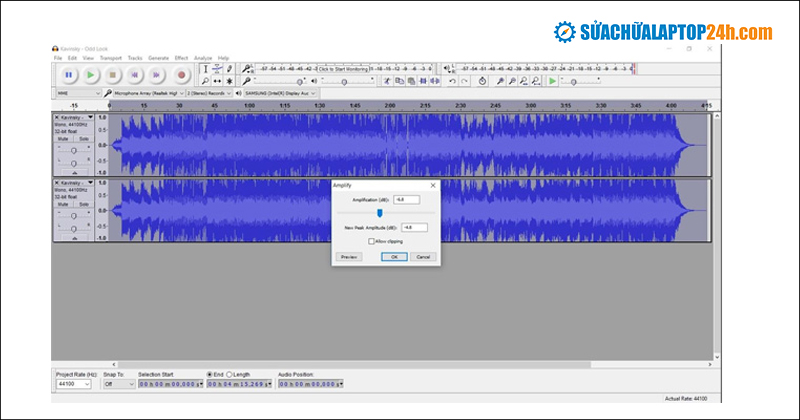The height and width of the screenshot is (420, 800).
Task: Click the Undo arrow in edit toolbar
Action: pos(451,80)
